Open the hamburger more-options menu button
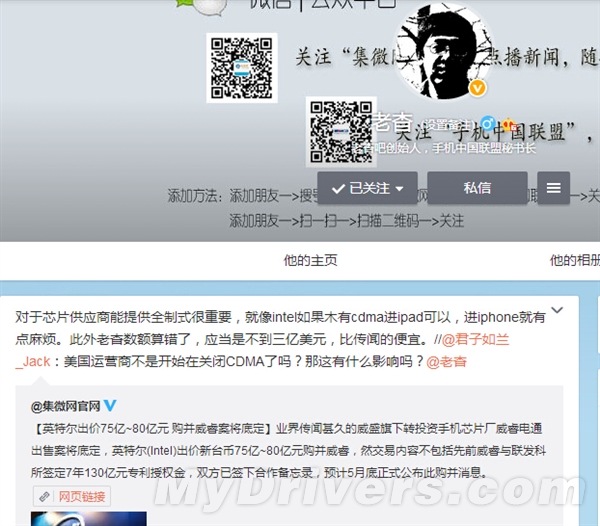The height and width of the screenshot is (526, 600). coord(553,188)
